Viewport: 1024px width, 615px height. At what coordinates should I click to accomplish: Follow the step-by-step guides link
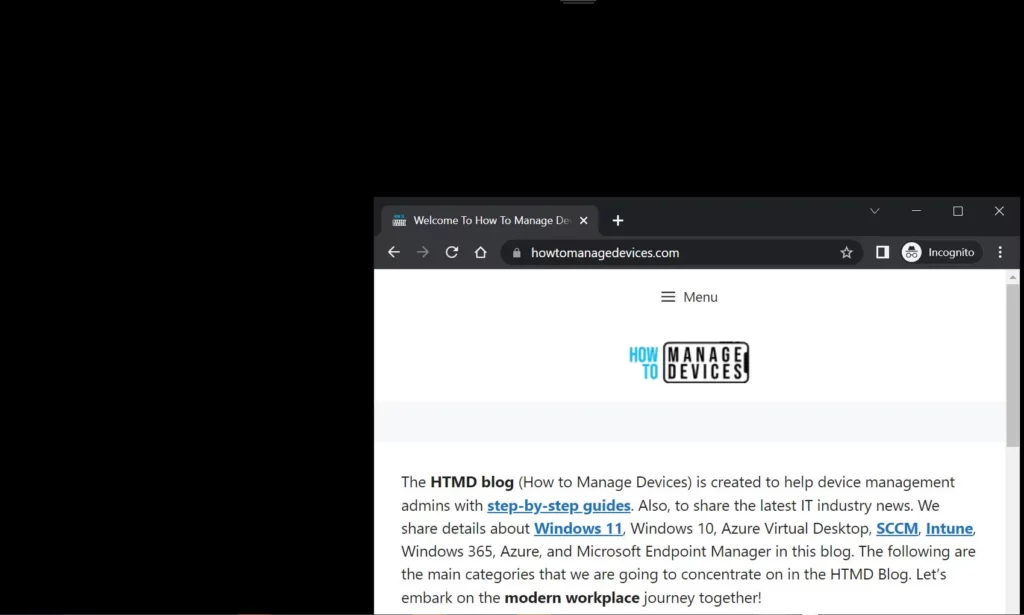tap(558, 505)
